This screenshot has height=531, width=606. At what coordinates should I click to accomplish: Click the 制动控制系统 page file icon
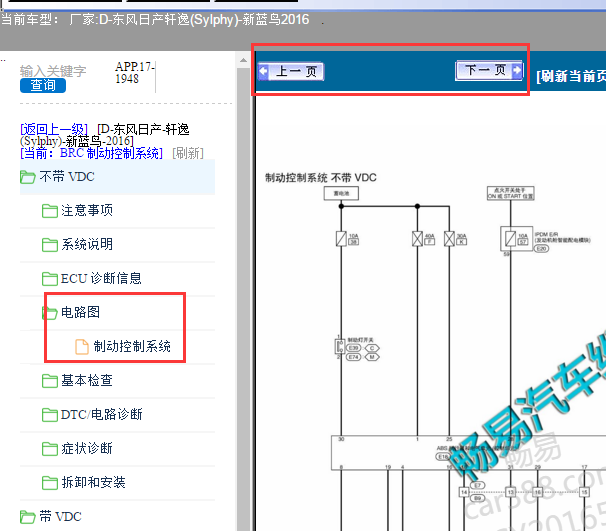pyautogui.click(x=82, y=347)
